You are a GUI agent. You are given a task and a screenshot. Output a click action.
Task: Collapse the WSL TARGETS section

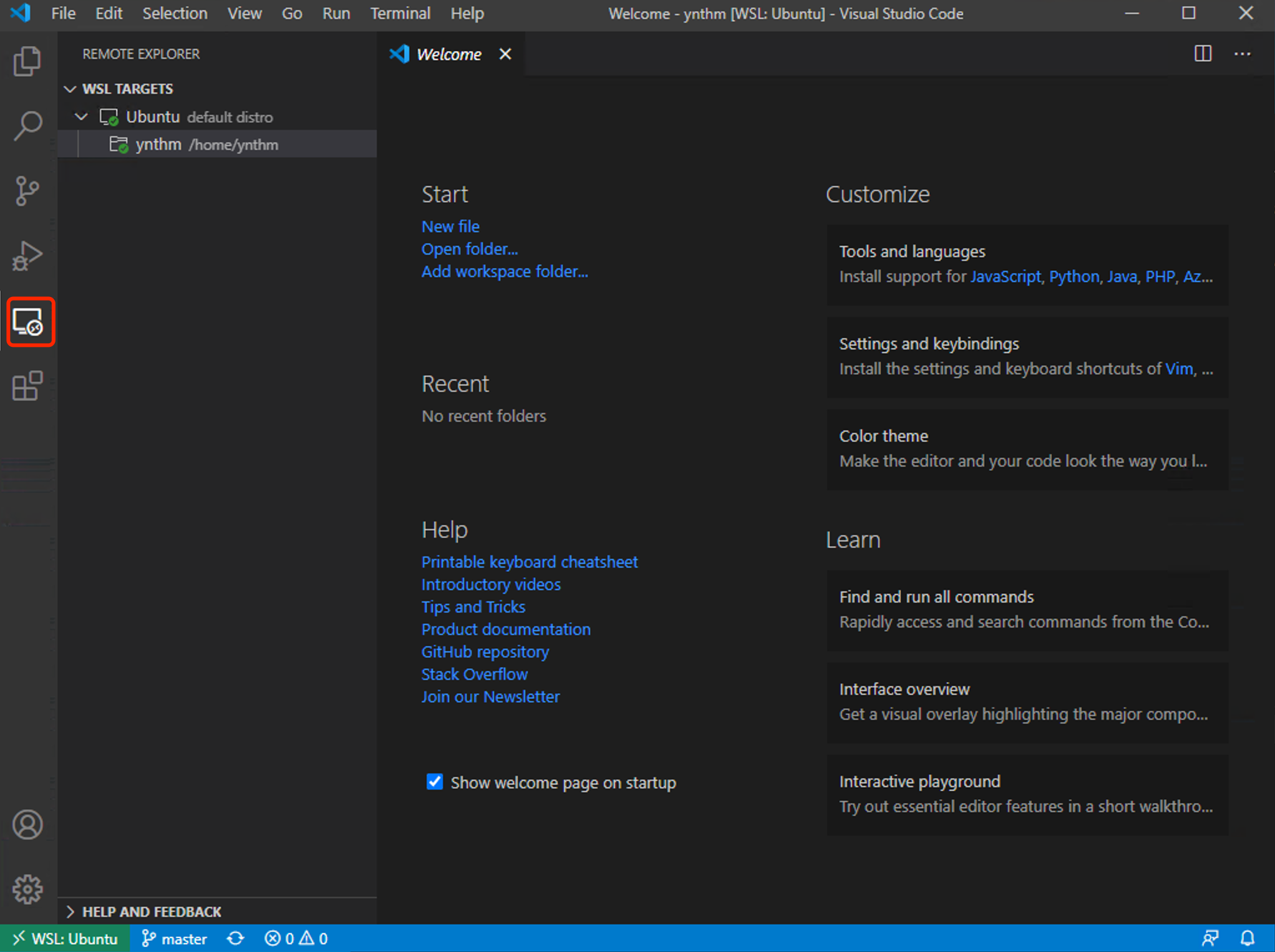point(70,89)
